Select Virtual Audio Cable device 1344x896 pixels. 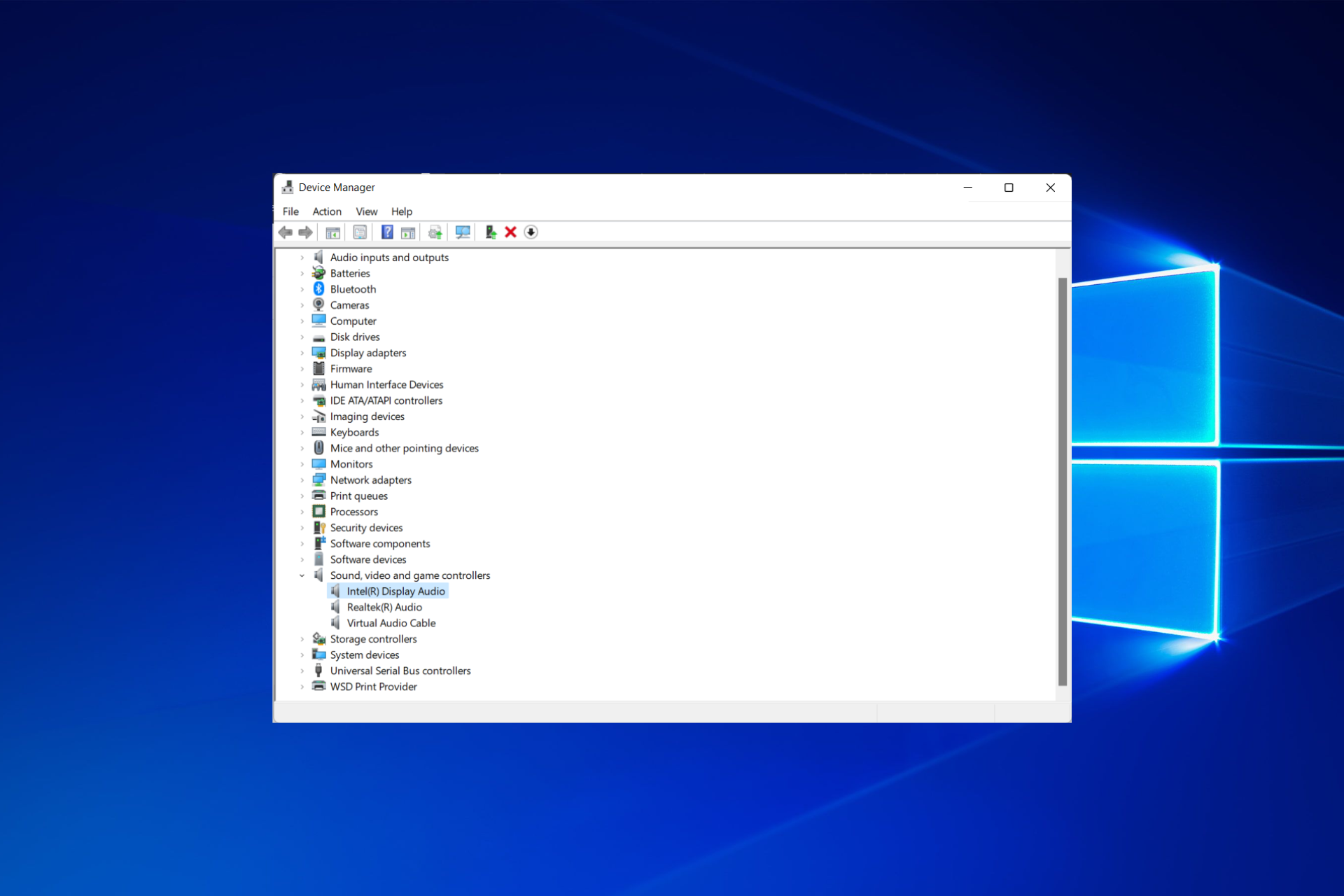coord(391,623)
